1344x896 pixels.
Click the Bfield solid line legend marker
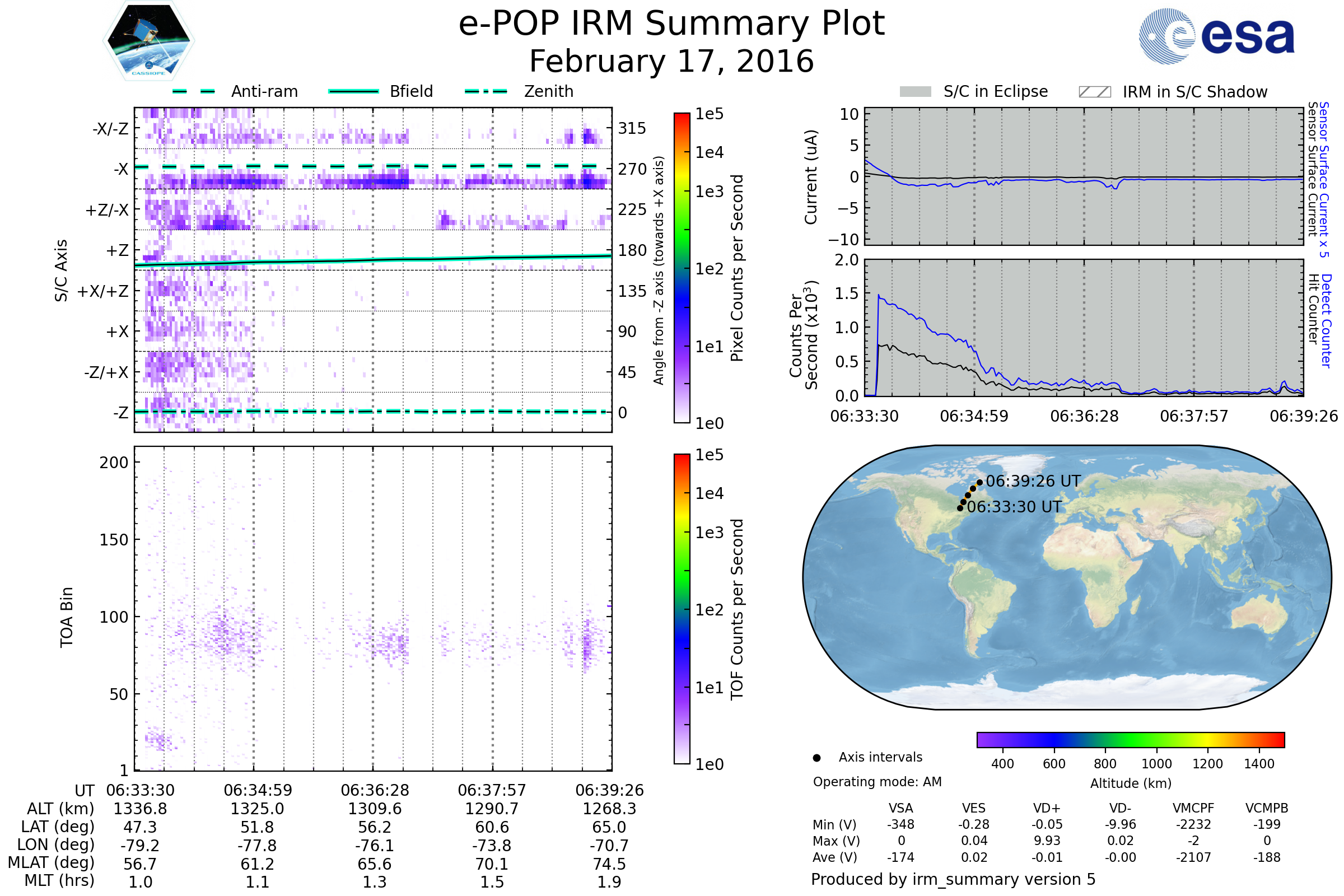[x=353, y=91]
